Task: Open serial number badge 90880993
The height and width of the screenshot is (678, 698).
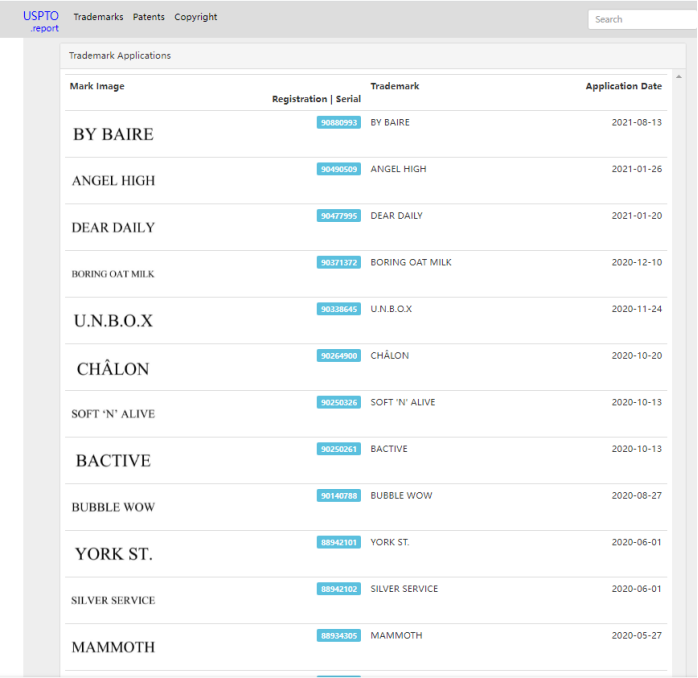Action: 339,122
